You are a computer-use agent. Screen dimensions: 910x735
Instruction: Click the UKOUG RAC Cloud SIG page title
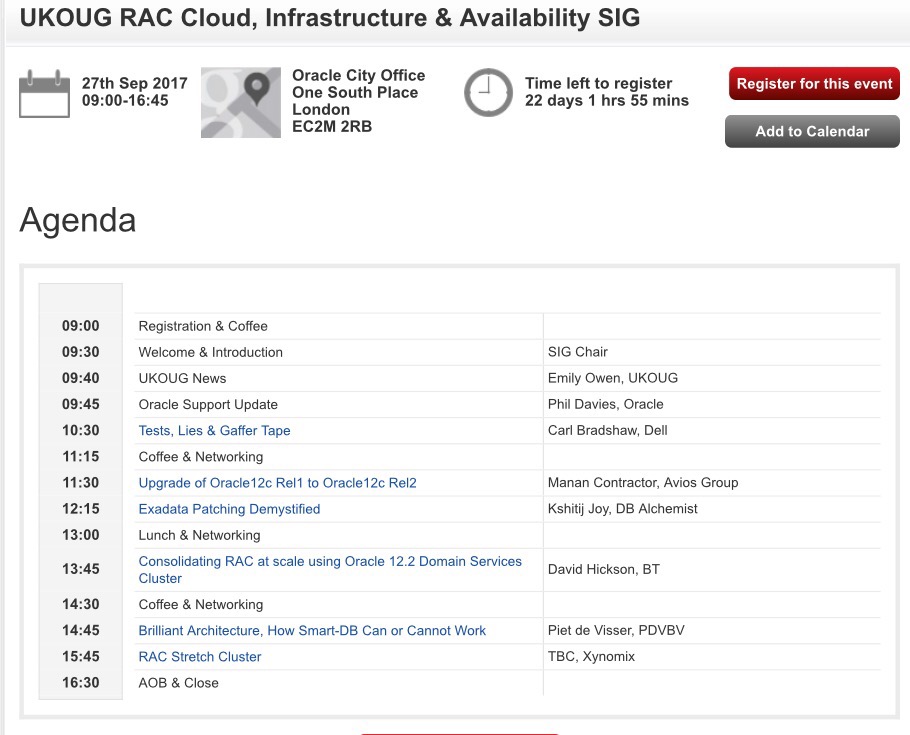pyautogui.click(x=330, y=18)
